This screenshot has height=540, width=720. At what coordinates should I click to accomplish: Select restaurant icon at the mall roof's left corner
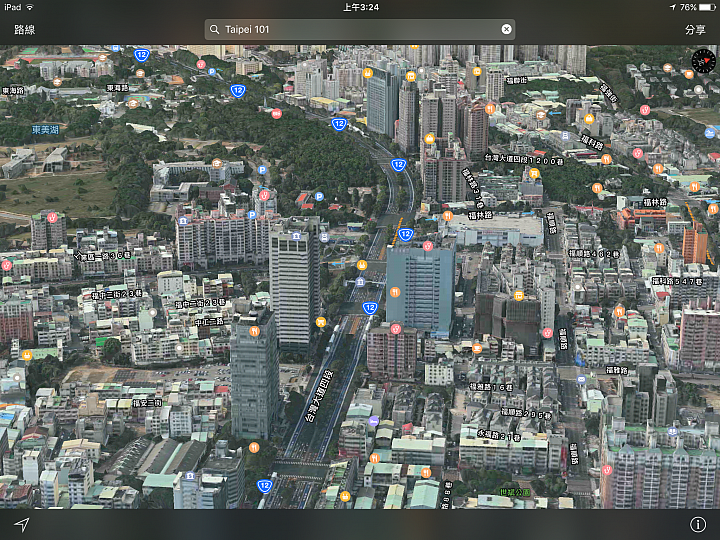[448, 215]
